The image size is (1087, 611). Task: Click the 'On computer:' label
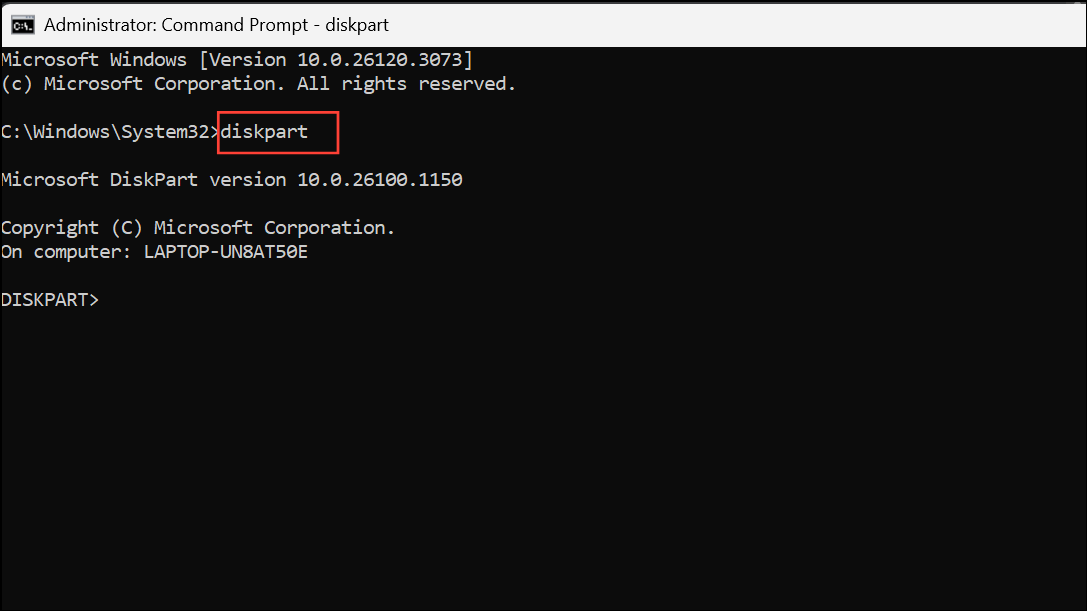pyautogui.click(x=66, y=252)
